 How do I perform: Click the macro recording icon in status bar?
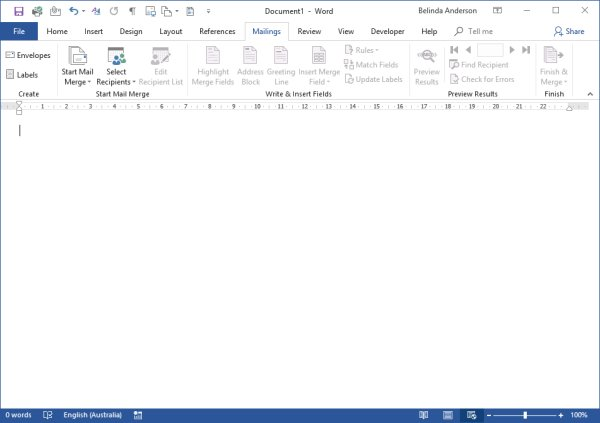tap(138, 415)
